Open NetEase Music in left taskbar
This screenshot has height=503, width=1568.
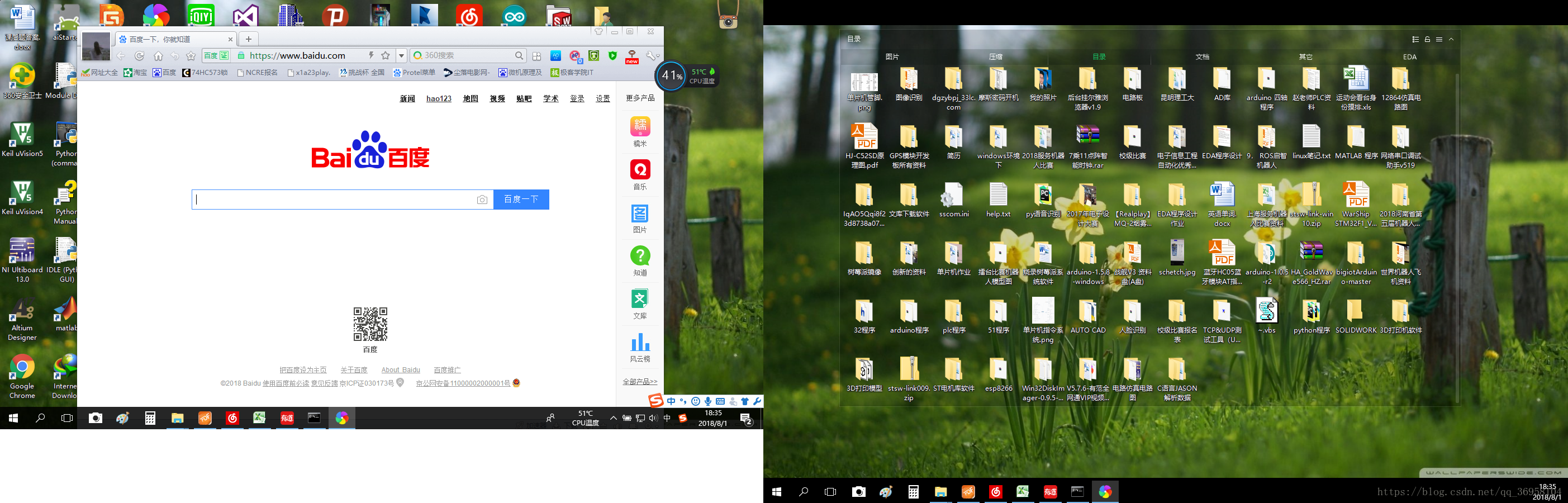232,419
